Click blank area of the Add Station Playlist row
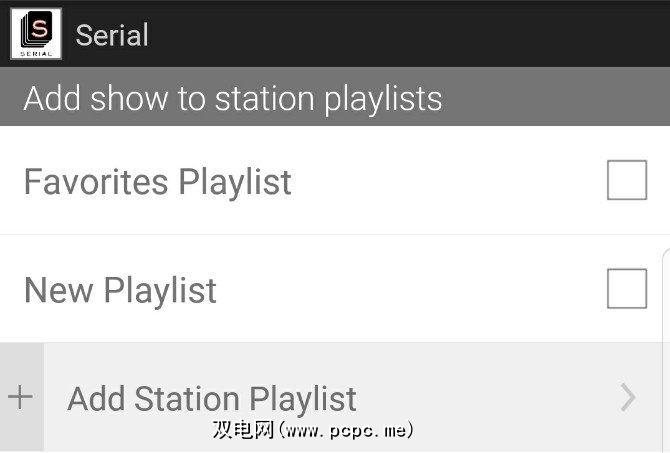 point(490,398)
